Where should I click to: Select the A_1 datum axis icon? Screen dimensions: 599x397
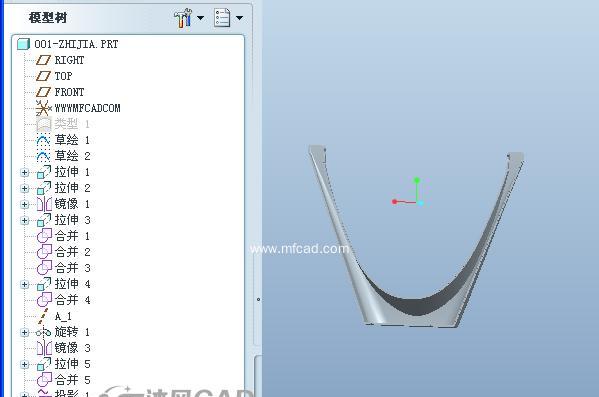44,316
